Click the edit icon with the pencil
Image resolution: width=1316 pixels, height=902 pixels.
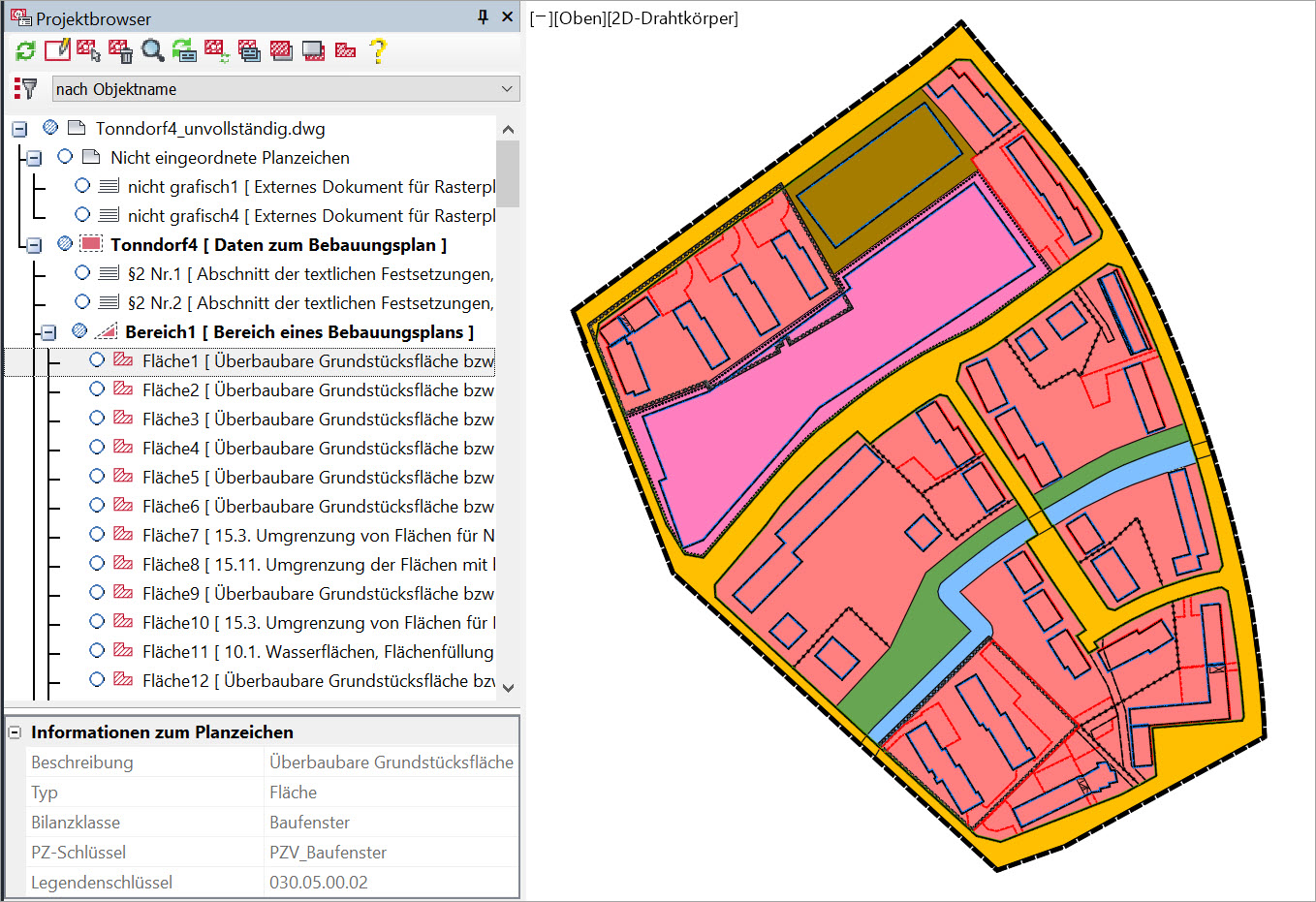click(x=57, y=50)
